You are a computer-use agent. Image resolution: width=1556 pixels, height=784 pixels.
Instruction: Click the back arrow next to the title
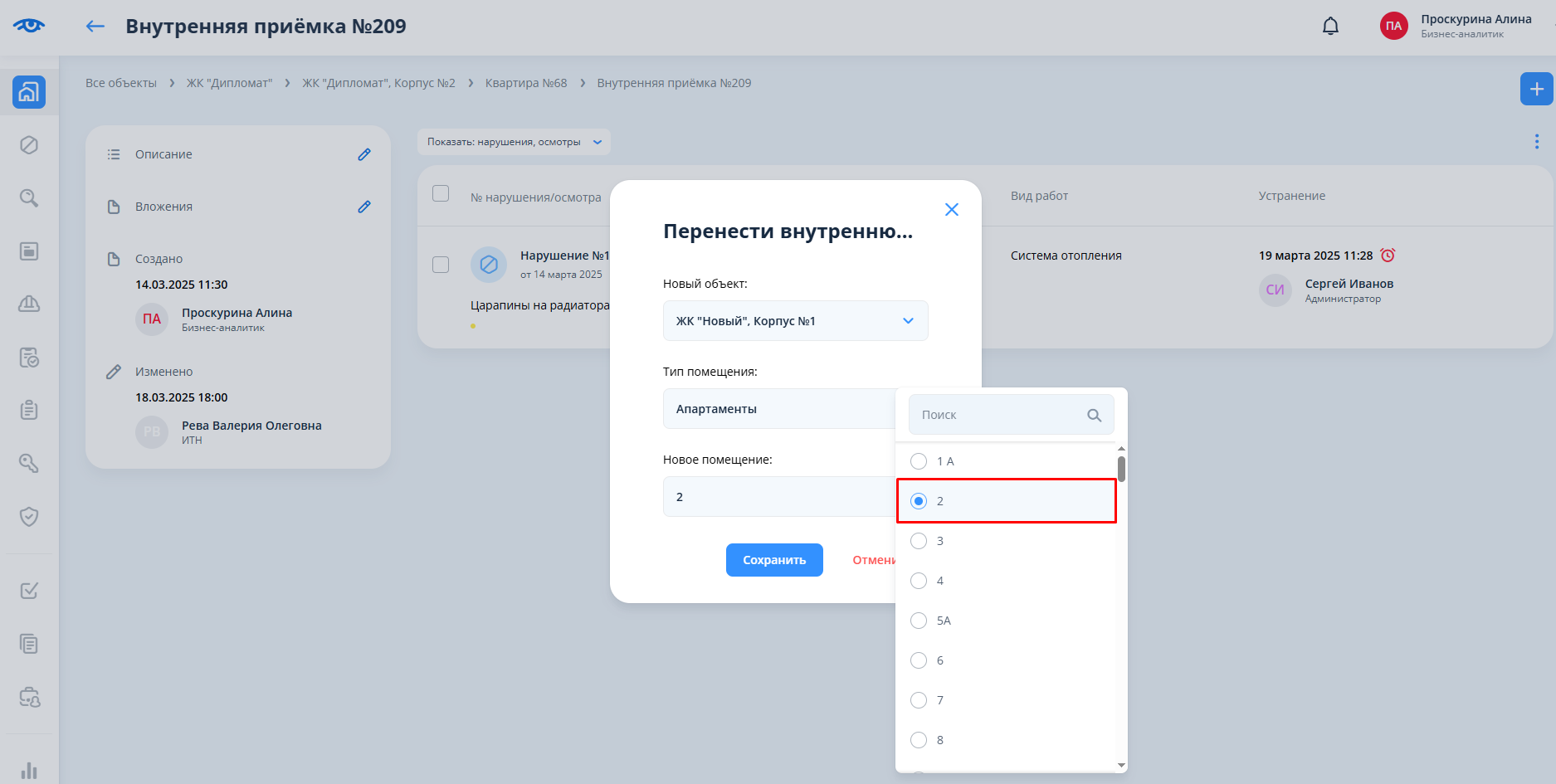[95, 27]
